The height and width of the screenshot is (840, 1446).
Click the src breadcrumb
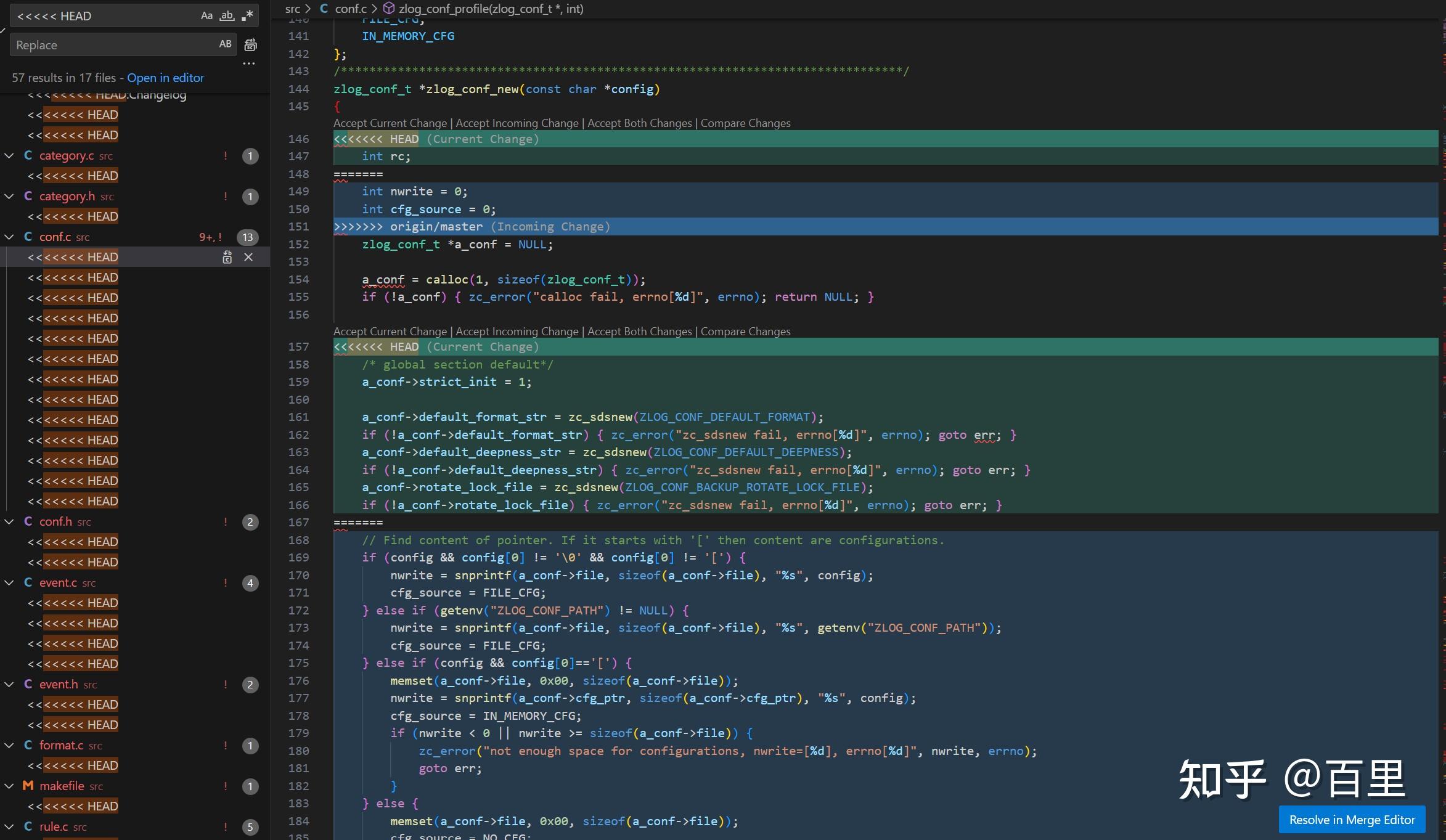click(x=293, y=9)
